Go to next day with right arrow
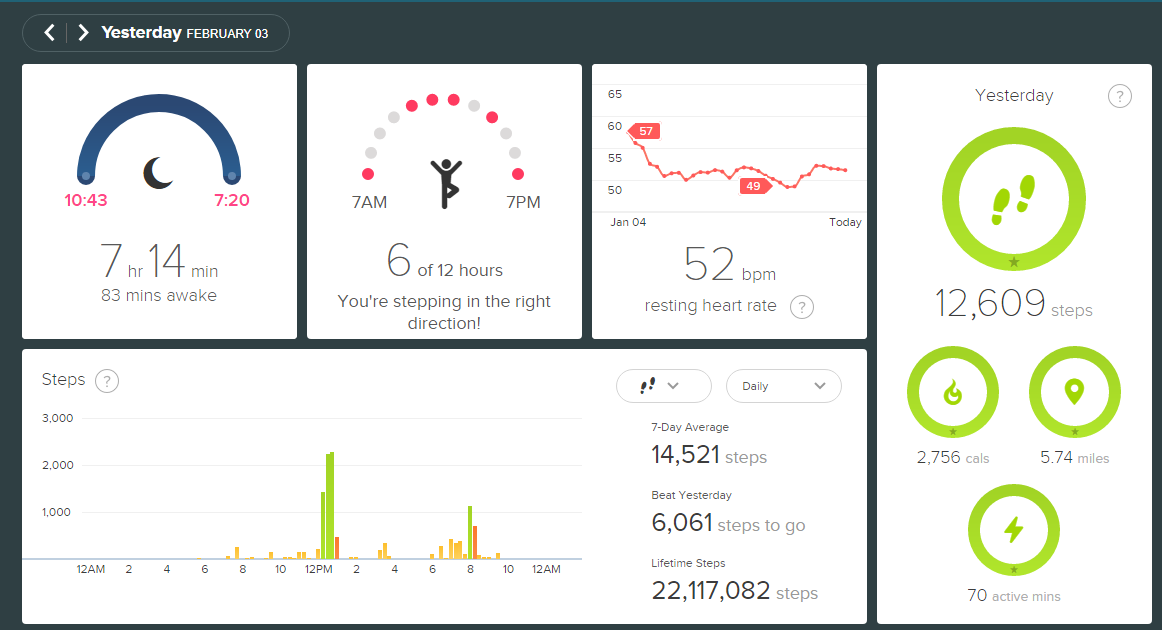 pyautogui.click(x=83, y=33)
